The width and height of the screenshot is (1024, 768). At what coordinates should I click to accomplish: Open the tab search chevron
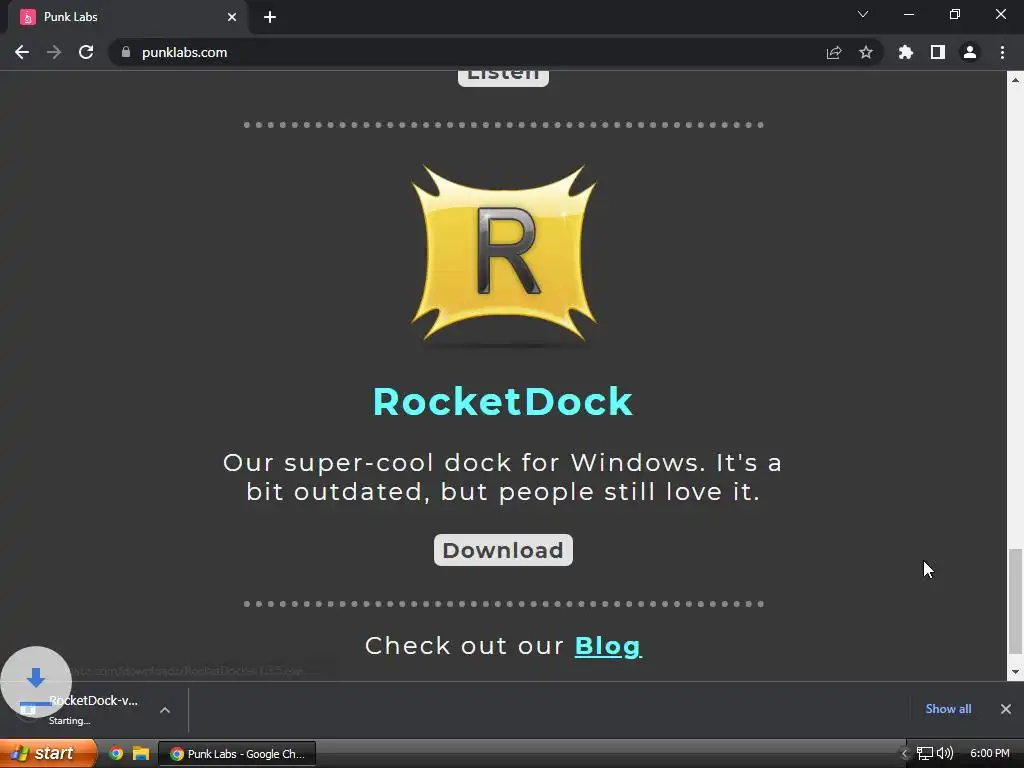pyautogui.click(x=863, y=14)
